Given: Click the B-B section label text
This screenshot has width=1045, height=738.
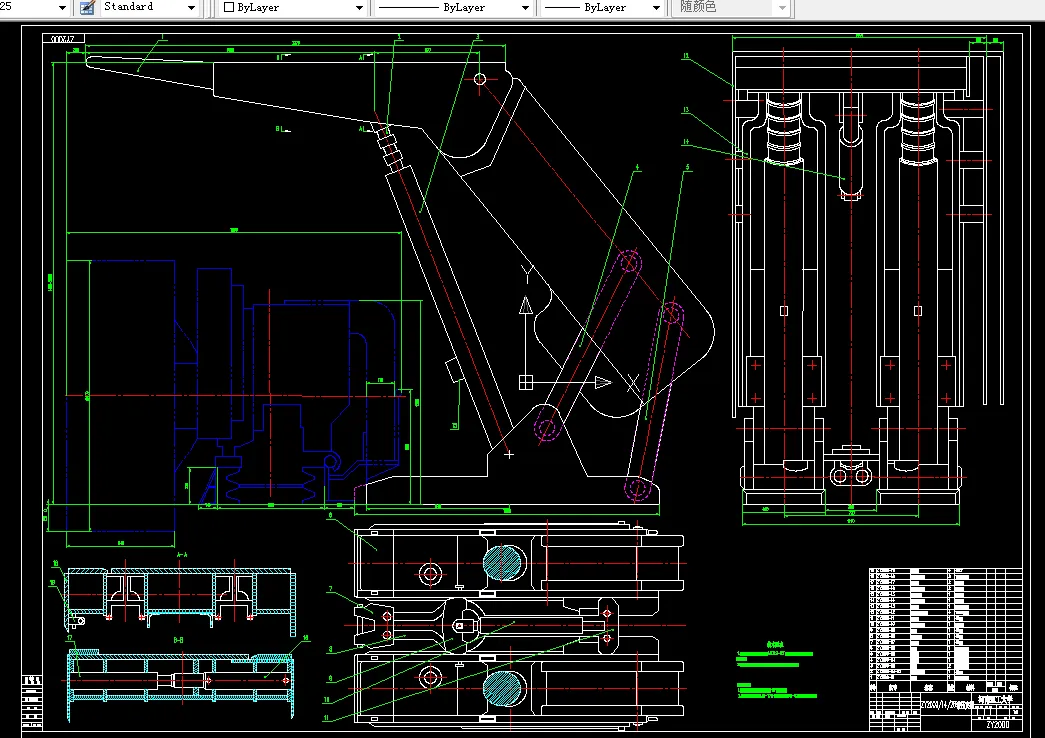Looking at the screenshot, I should 179,640.
